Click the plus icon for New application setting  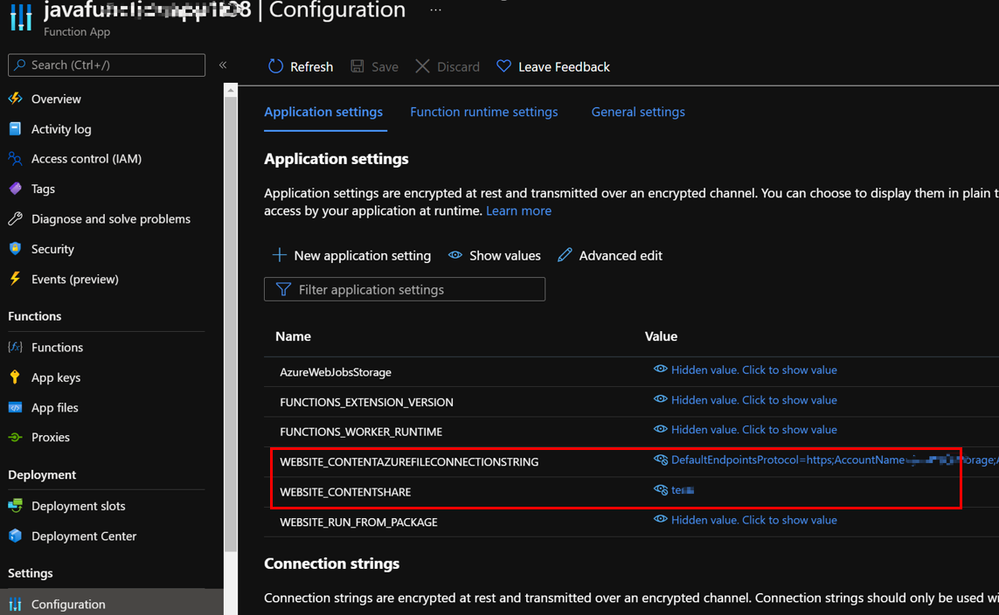279,255
